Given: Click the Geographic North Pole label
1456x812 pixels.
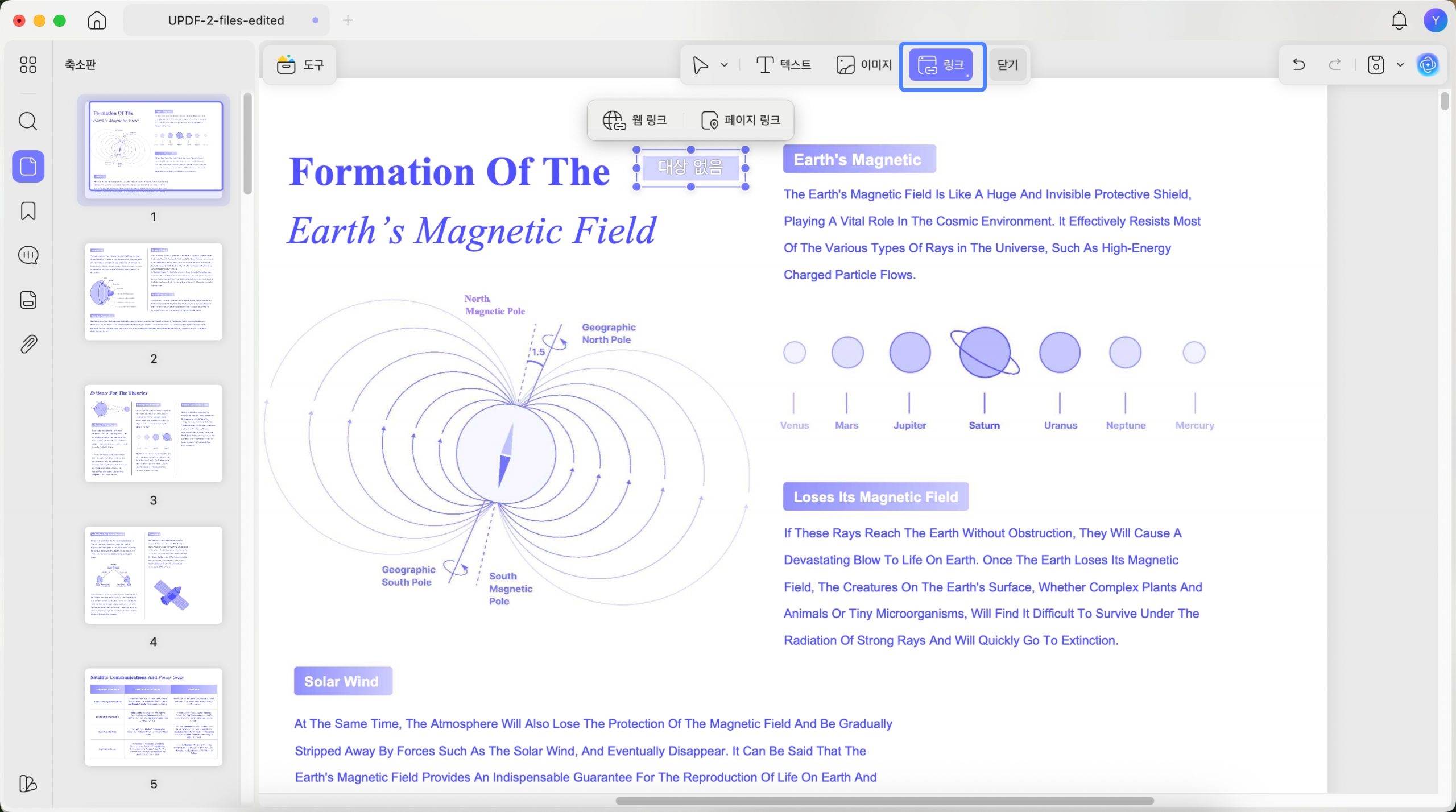Looking at the screenshot, I should coord(609,333).
